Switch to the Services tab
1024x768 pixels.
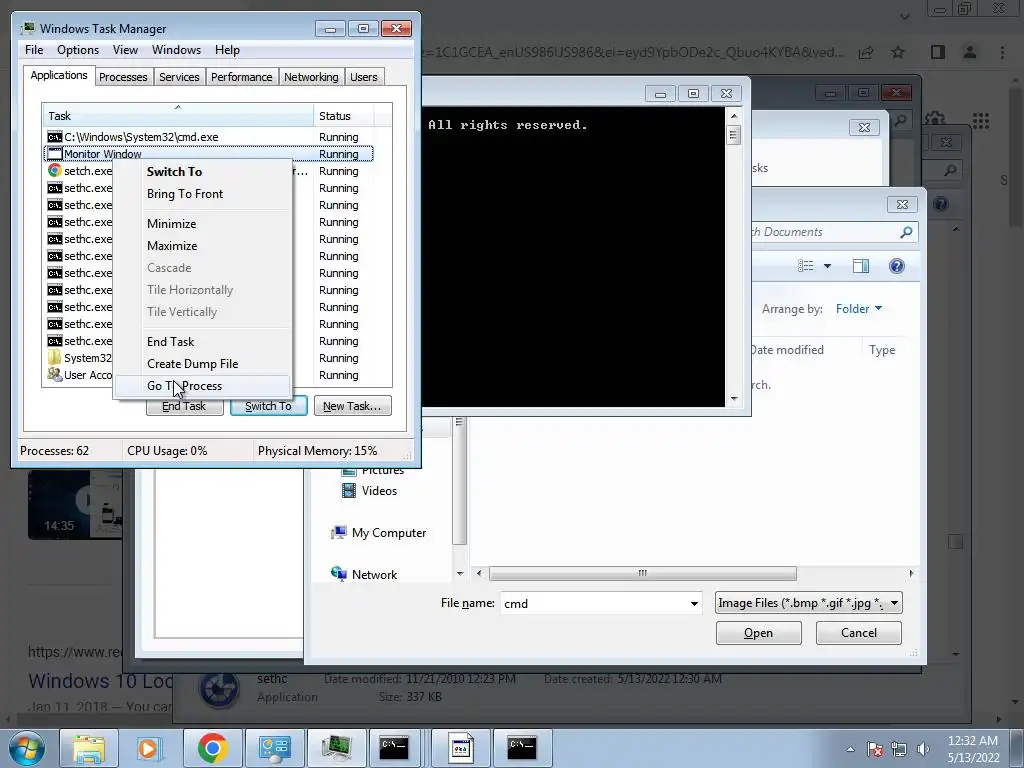point(179,77)
